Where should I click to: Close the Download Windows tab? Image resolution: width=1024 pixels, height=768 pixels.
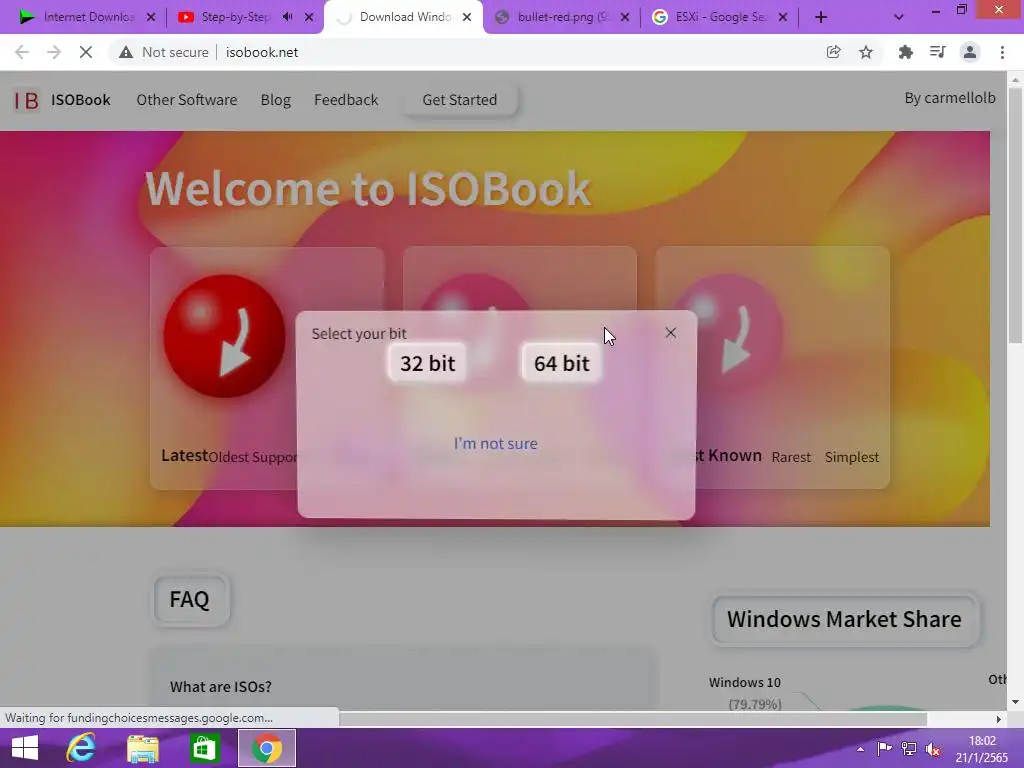[x=467, y=18]
